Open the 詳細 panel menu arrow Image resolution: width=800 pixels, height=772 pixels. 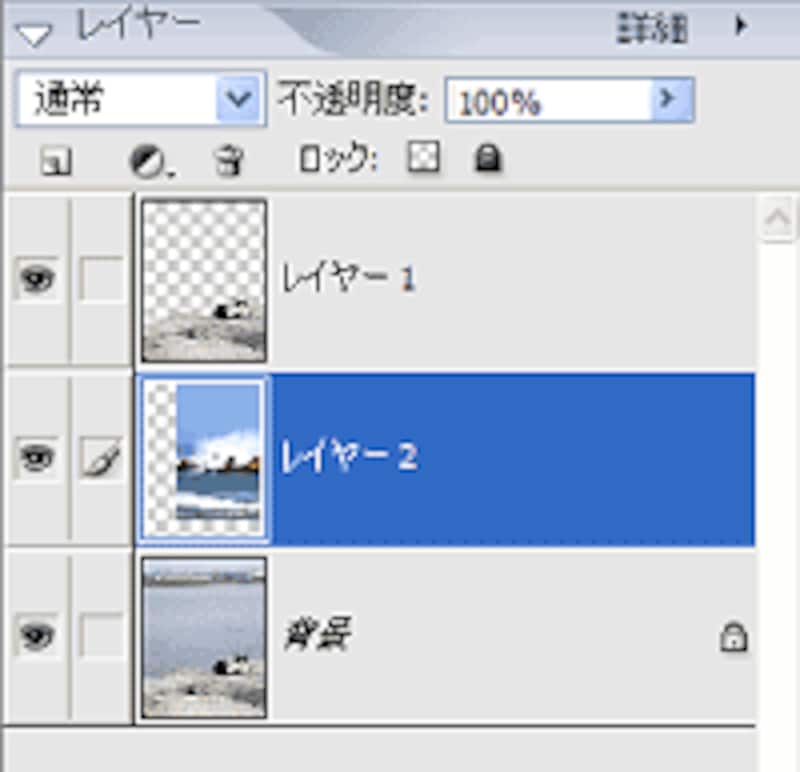click(740, 26)
